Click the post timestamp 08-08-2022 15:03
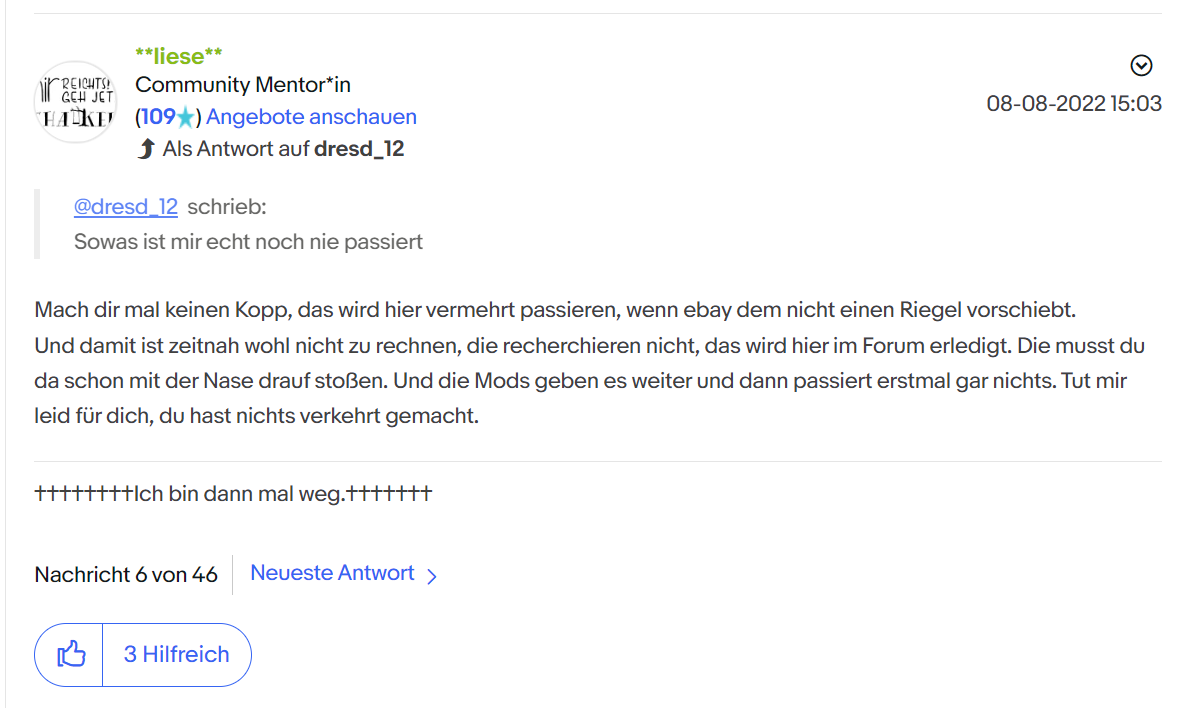1187x708 pixels. [1073, 103]
